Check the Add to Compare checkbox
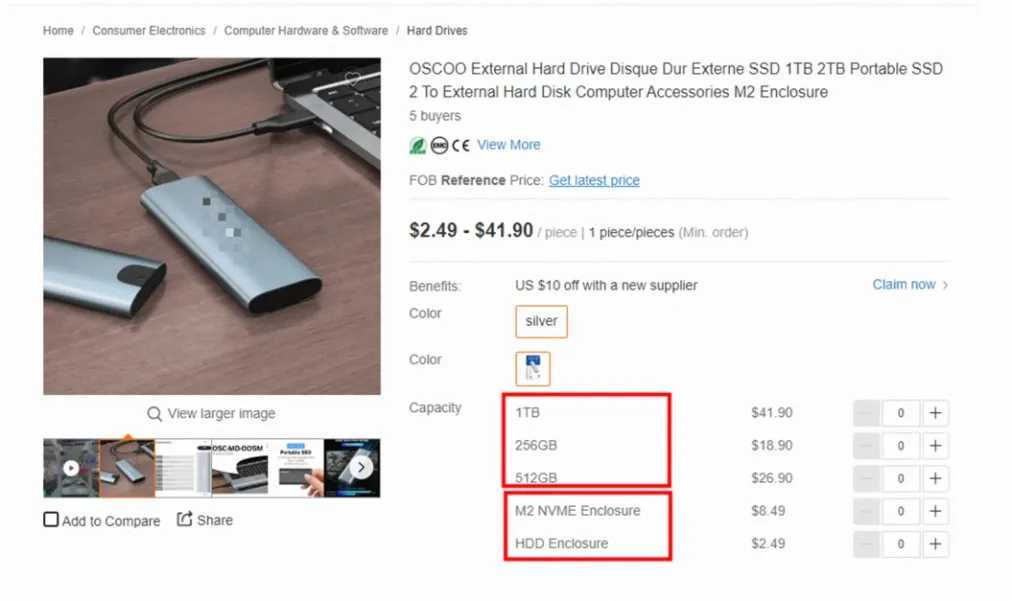The height and width of the screenshot is (601, 1012). tap(51, 520)
